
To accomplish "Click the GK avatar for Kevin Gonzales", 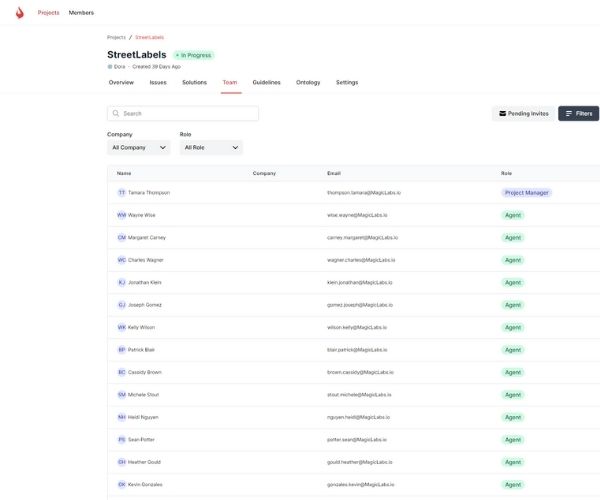I will [122, 484].
